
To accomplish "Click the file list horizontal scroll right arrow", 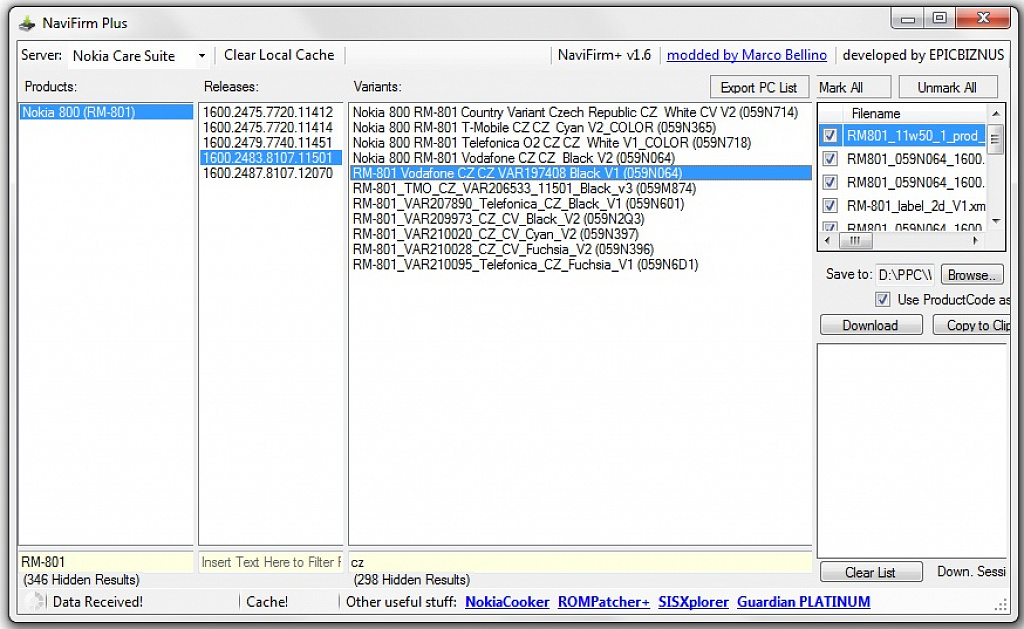I will tap(976, 241).
